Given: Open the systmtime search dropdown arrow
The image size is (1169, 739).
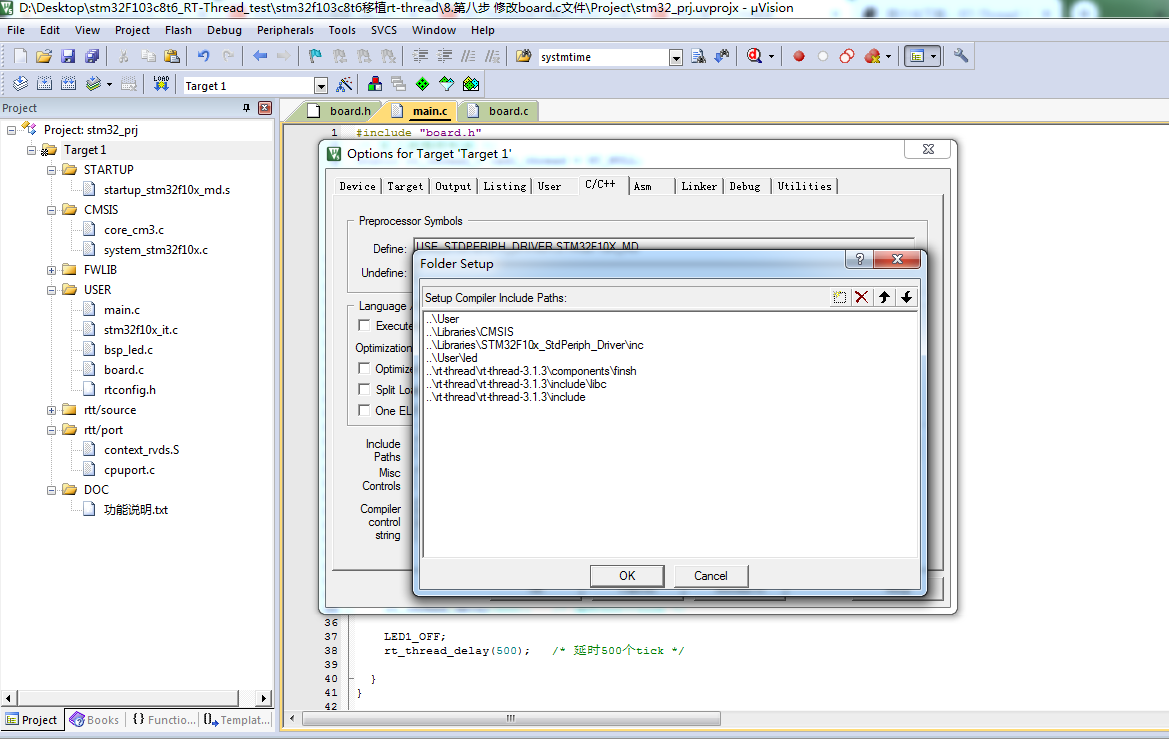Looking at the screenshot, I should coord(675,57).
